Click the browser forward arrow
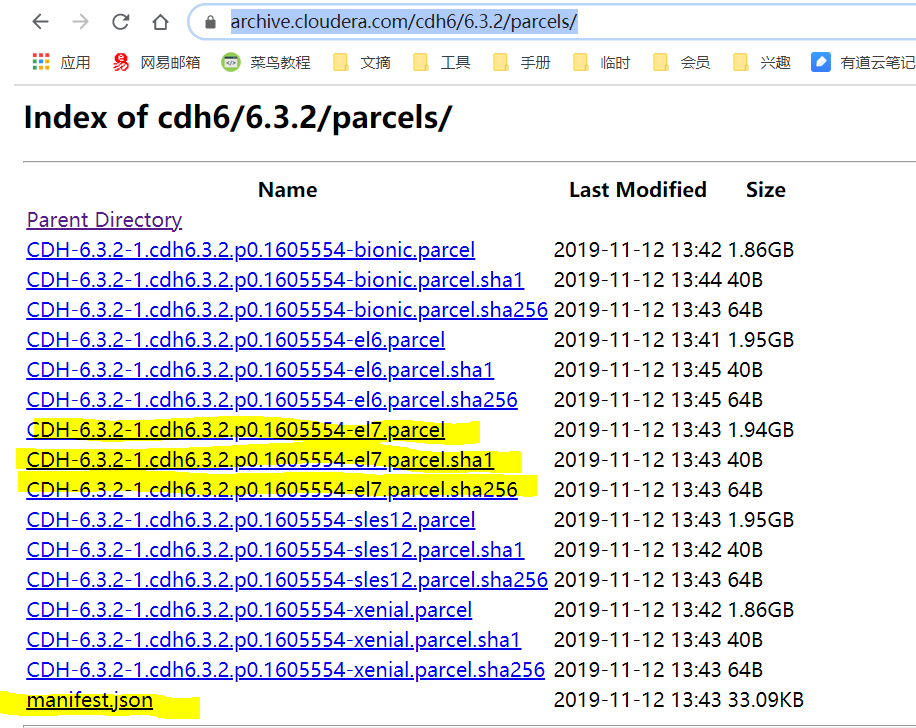The width and height of the screenshot is (916, 728). point(80,22)
